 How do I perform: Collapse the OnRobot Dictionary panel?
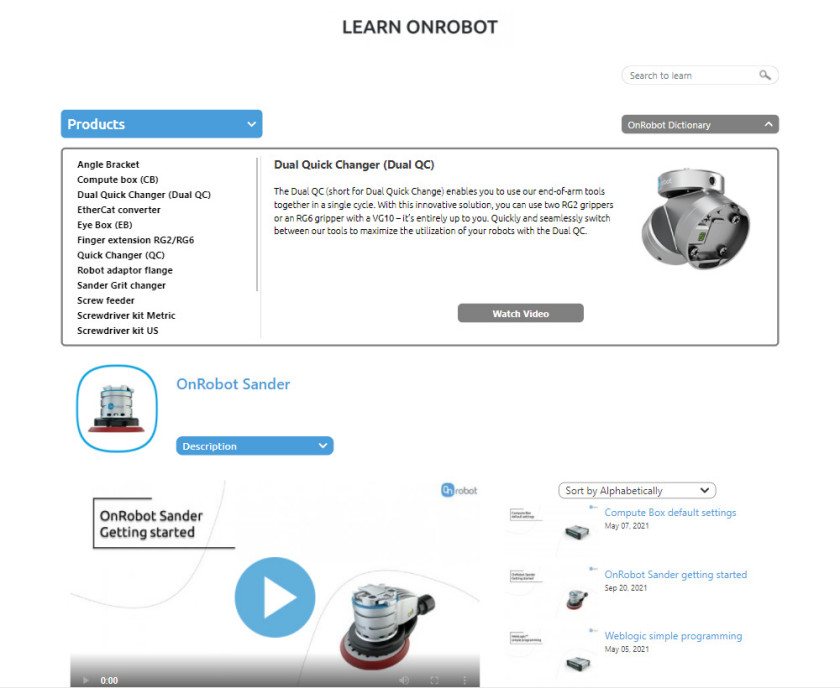click(700, 124)
